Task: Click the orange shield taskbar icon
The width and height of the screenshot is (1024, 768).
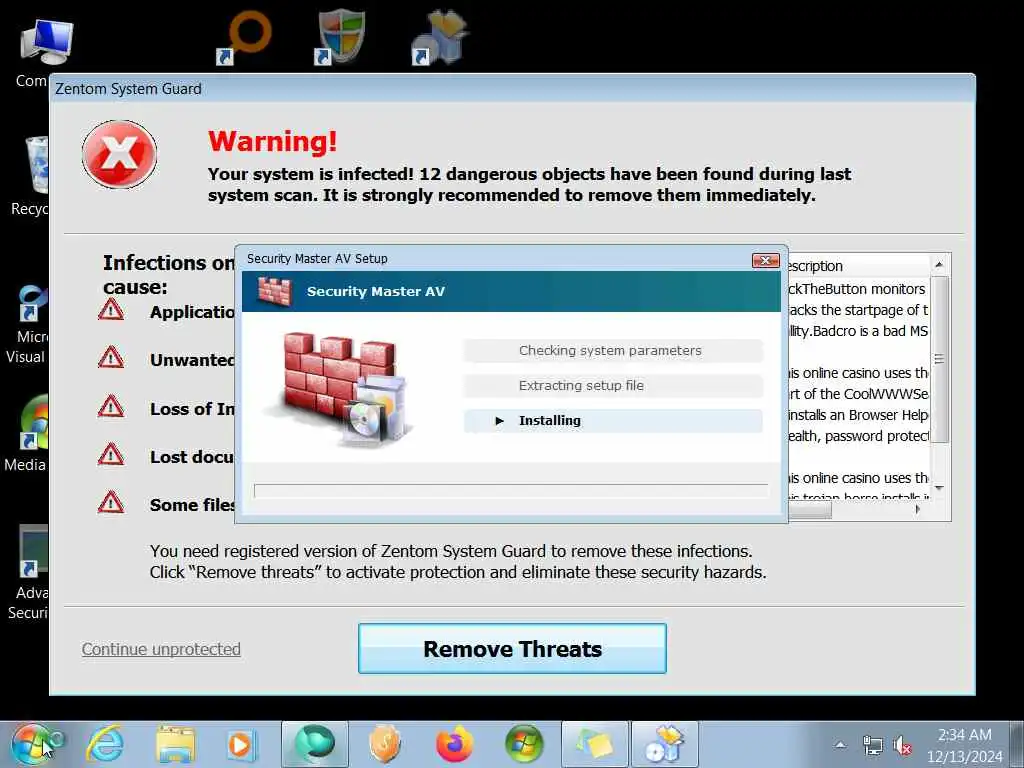Action: (x=385, y=744)
